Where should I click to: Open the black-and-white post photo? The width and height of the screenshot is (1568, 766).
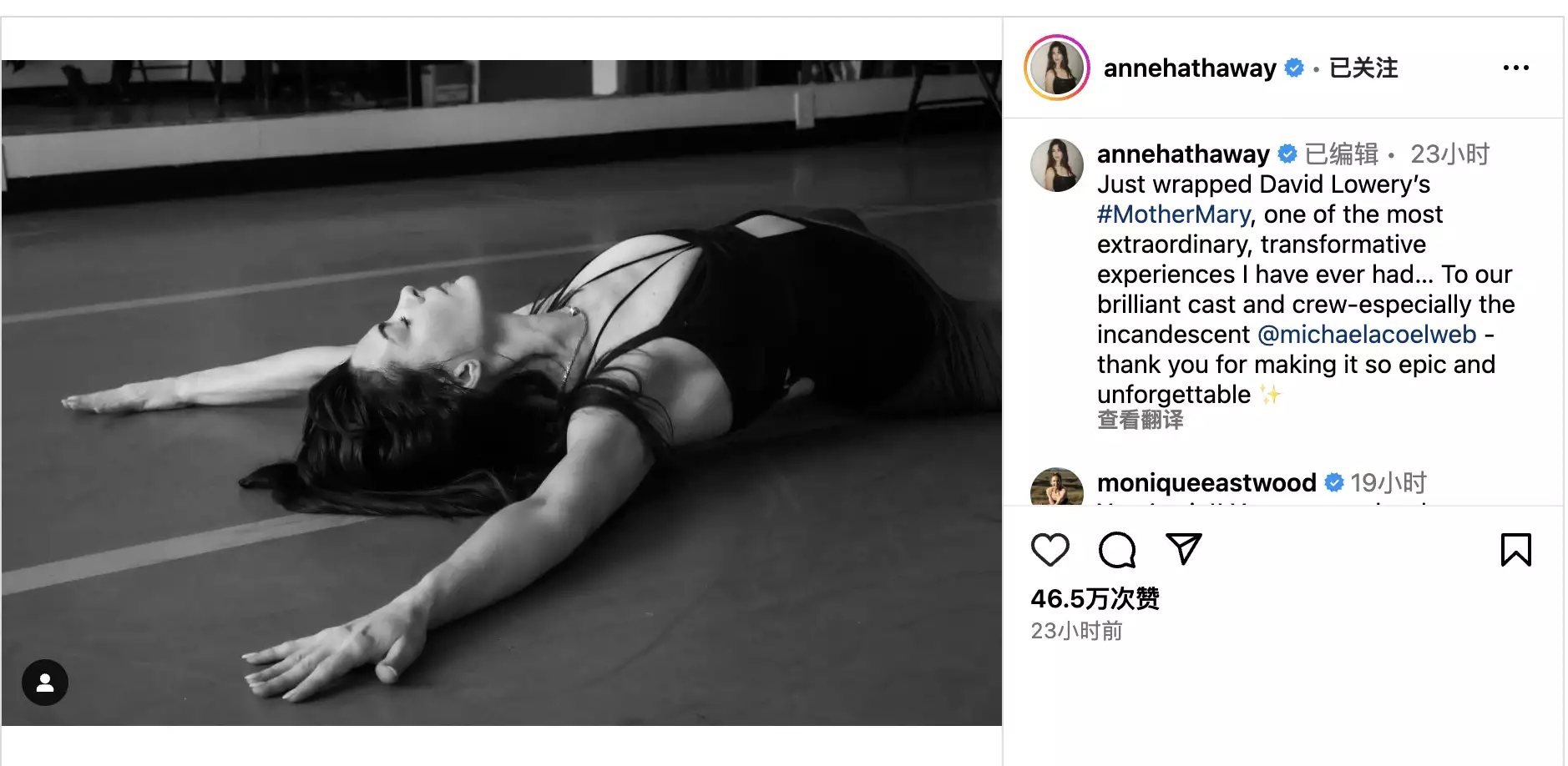pos(502,392)
